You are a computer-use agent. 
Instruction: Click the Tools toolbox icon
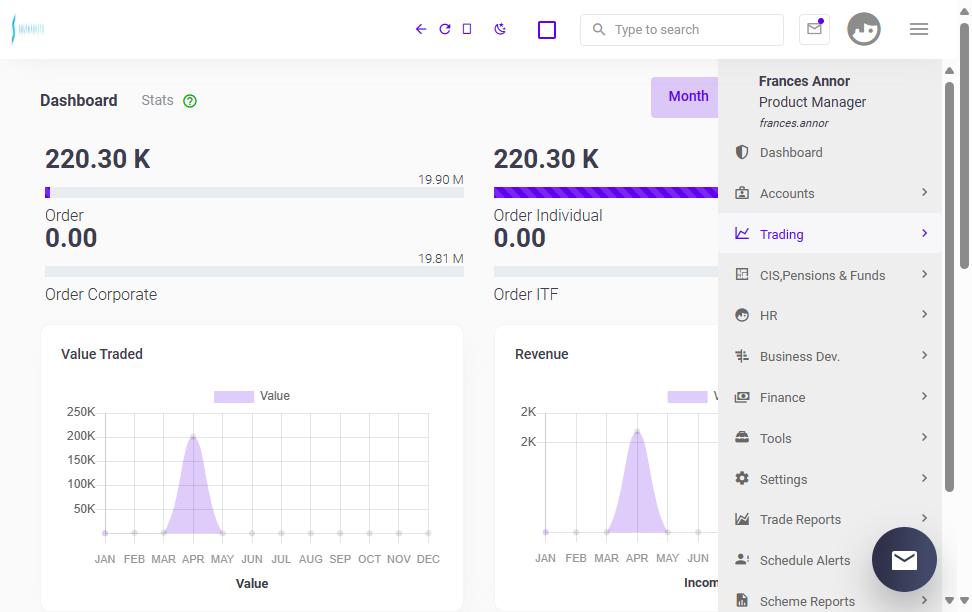[x=741, y=438]
